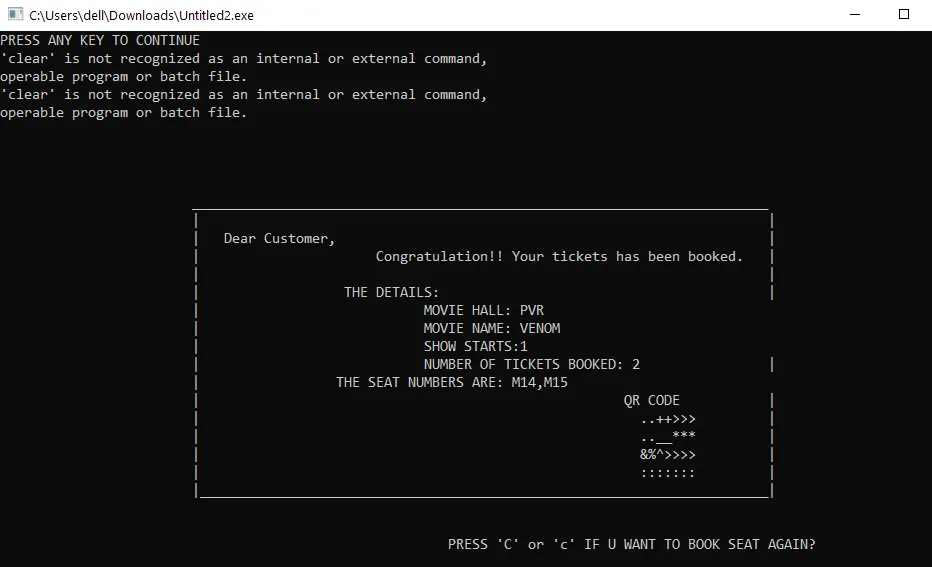Click the ::::::: row of QR art
This screenshot has height=567, width=932.
pos(668,473)
